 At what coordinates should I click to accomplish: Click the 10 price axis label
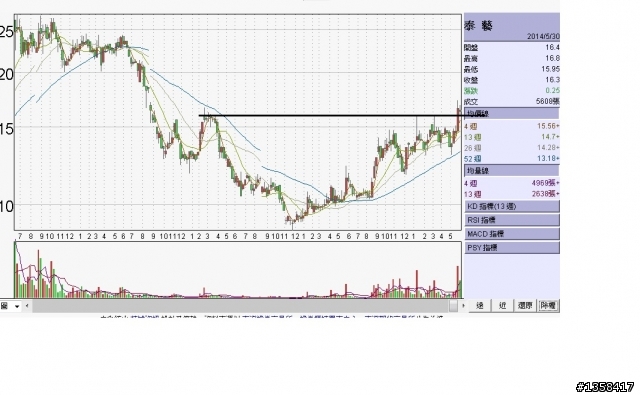(x=6, y=206)
